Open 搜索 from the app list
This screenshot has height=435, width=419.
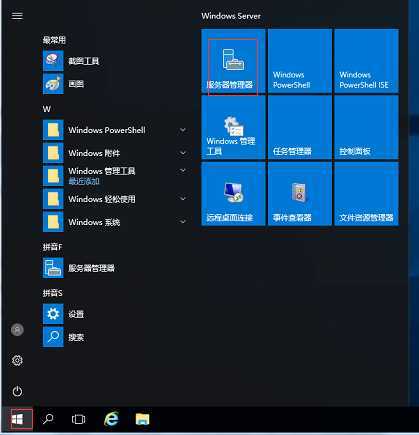click(x=63, y=337)
